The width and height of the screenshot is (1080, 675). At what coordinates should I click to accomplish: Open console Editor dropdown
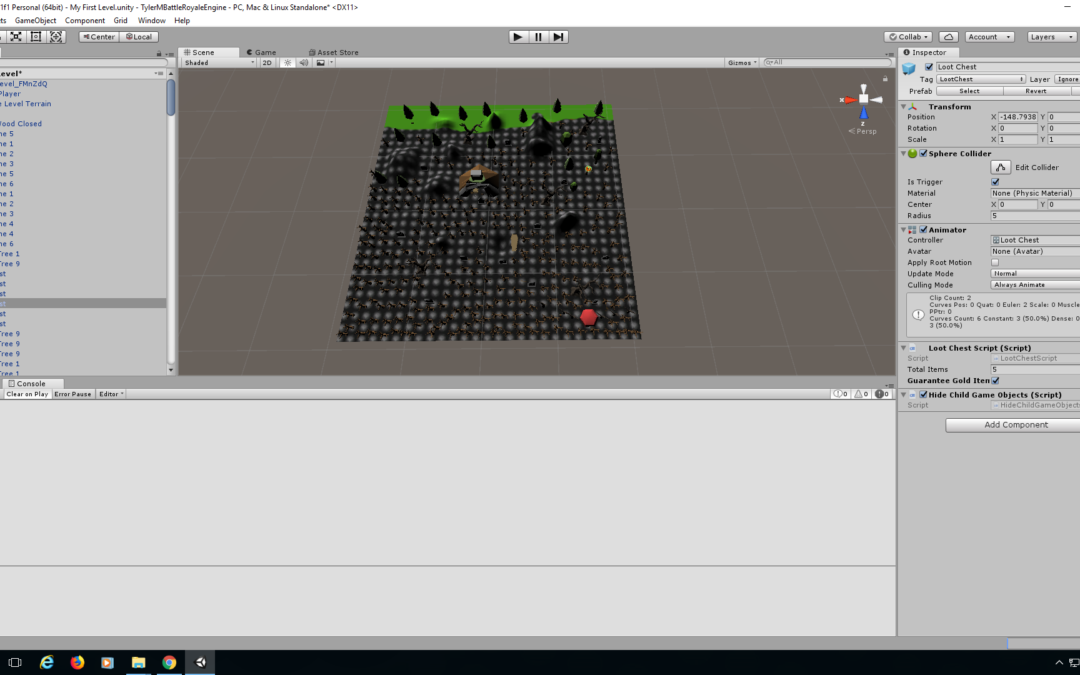pos(111,394)
